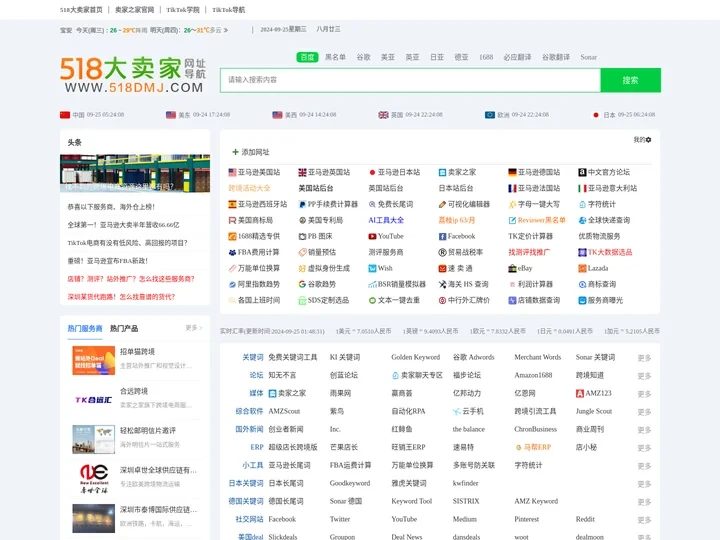The width and height of the screenshot is (720, 540).
Task: Open 亚马逊西班牙站 with Spanish flag icon
Action: (x=258, y=204)
